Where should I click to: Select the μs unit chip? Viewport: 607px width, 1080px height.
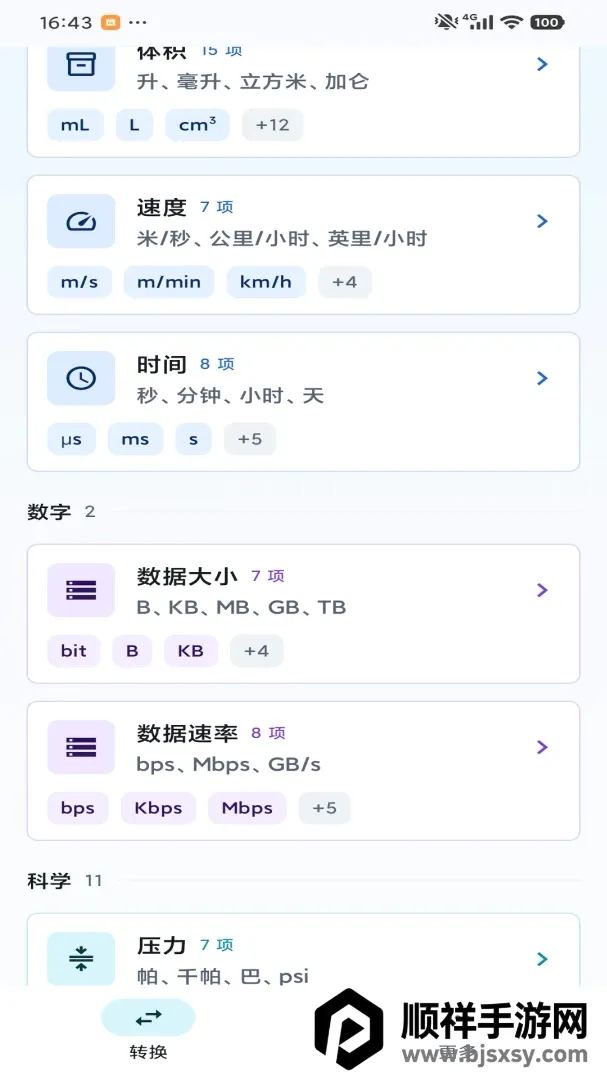71,439
